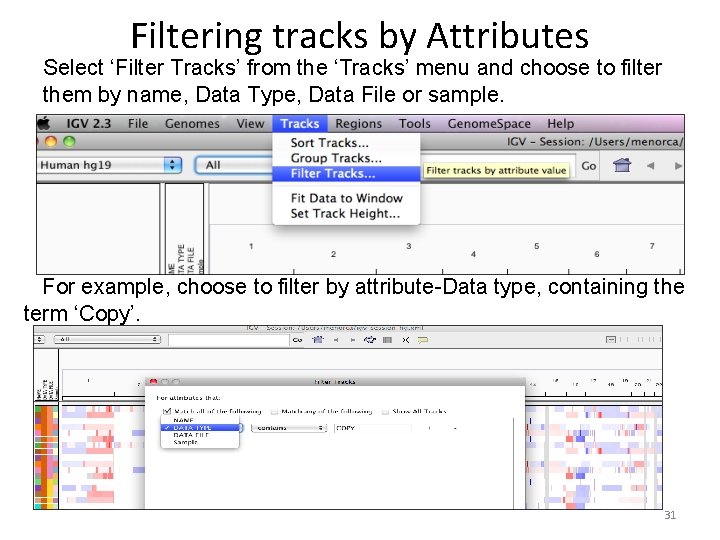Click the Go button in lower toolbar
720x540 pixels.
(298, 340)
